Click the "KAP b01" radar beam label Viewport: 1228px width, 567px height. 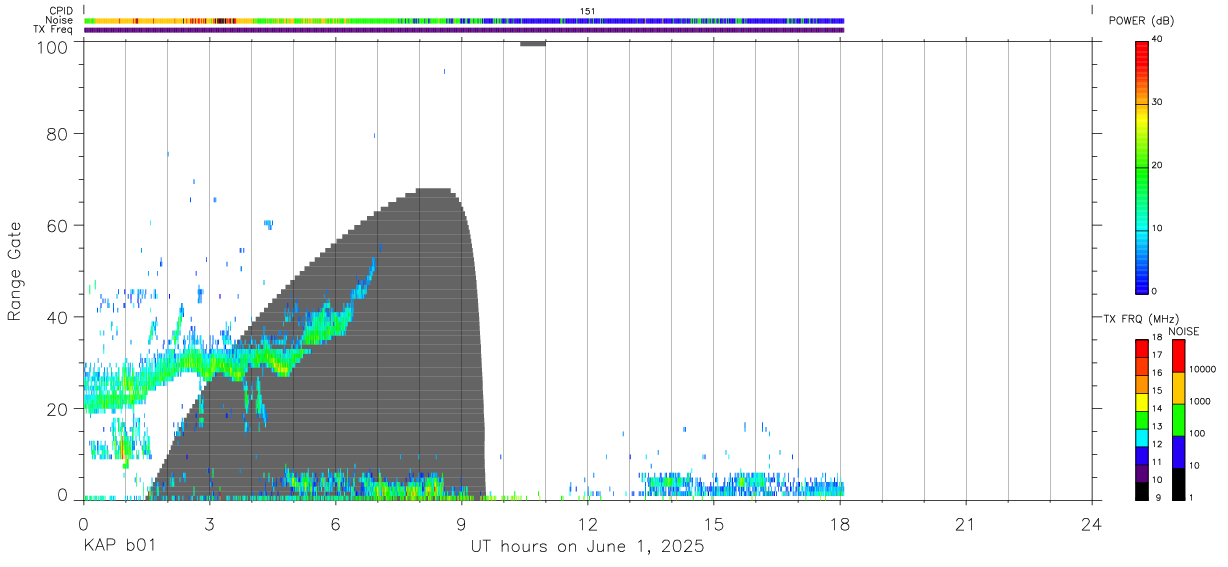(x=120, y=547)
